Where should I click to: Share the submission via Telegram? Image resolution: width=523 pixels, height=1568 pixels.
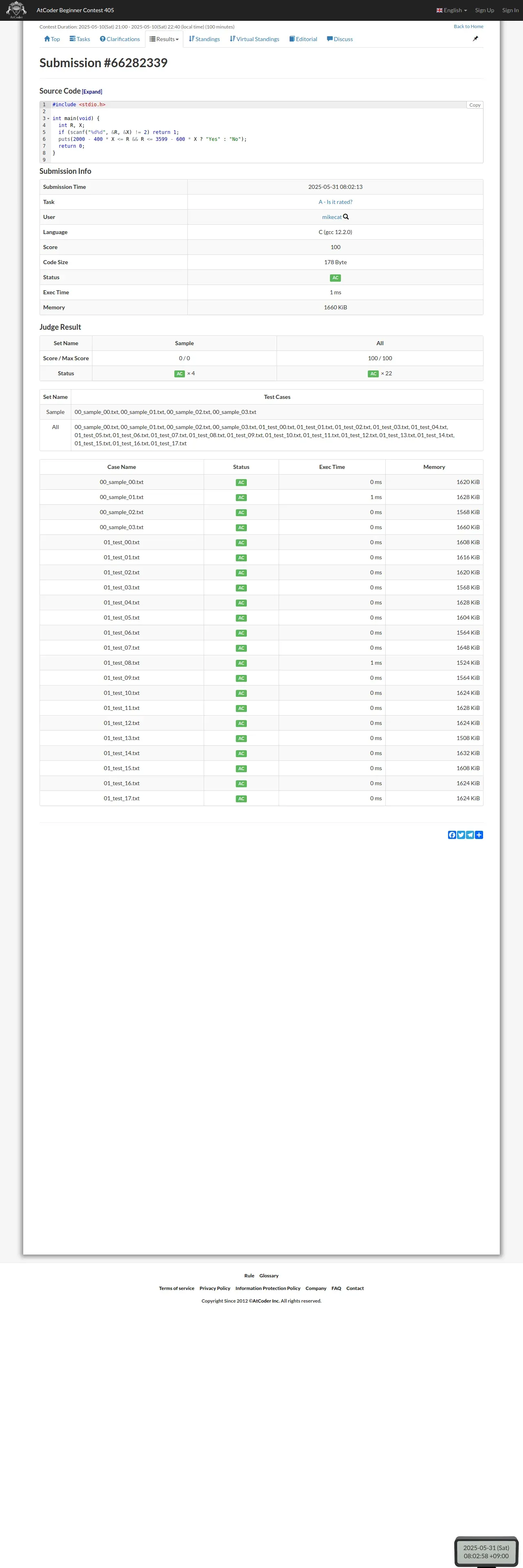(x=470, y=834)
